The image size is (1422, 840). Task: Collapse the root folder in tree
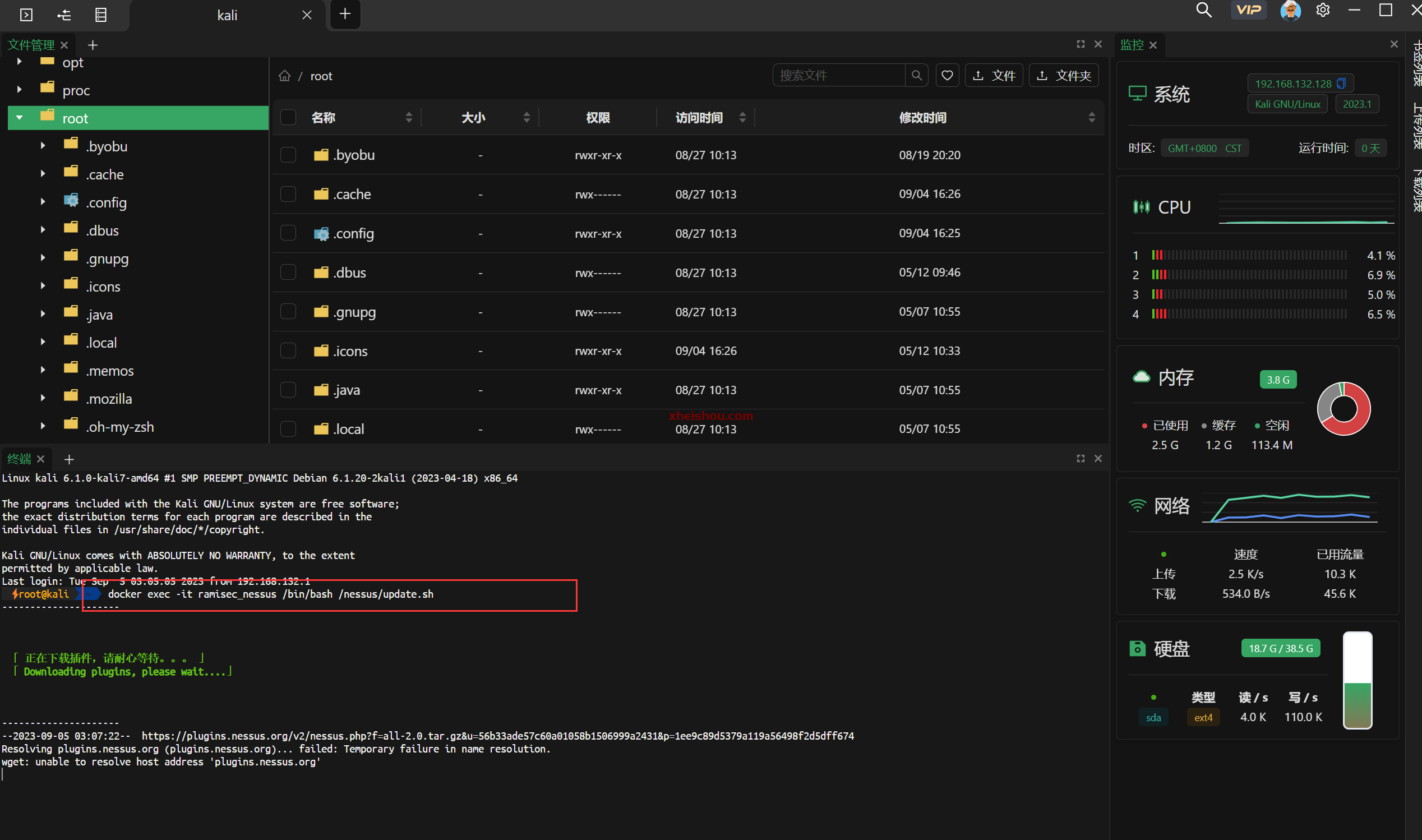[19, 118]
